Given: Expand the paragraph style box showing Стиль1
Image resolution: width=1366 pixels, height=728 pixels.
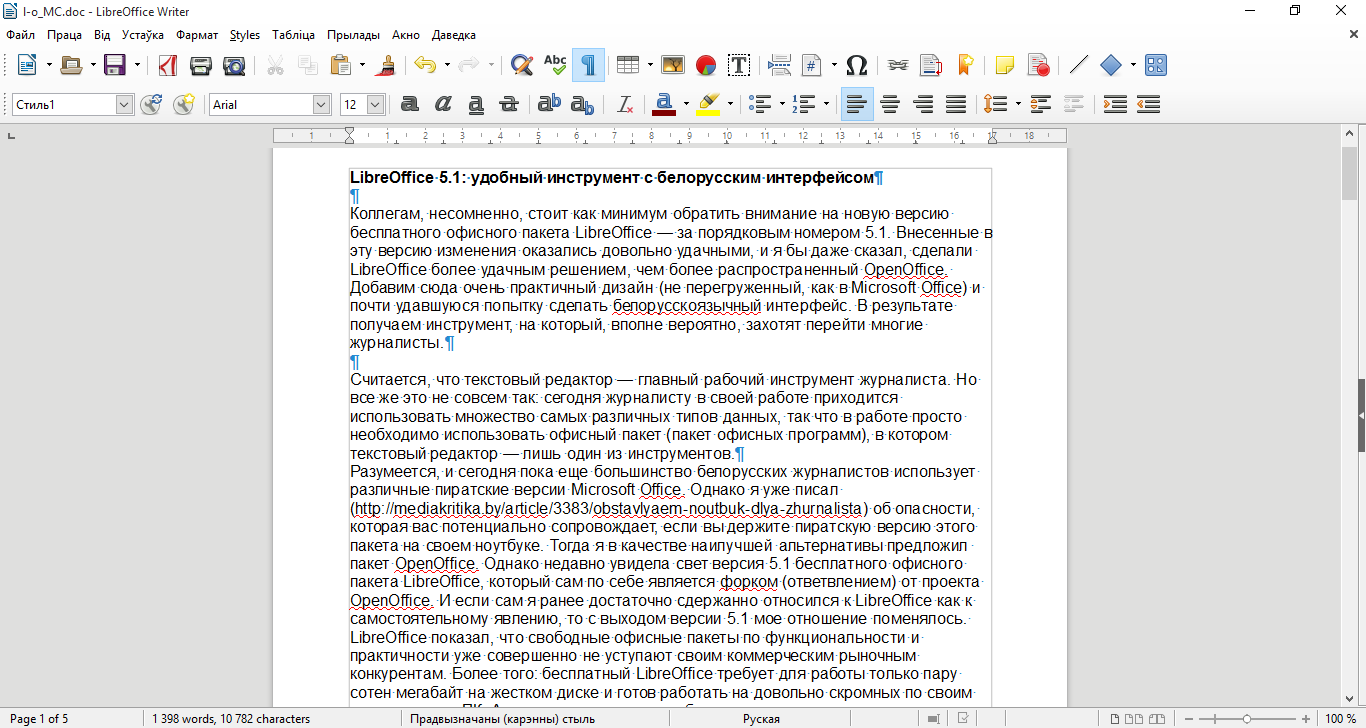Looking at the screenshot, I should pyautogui.click(x=124, y=104).
